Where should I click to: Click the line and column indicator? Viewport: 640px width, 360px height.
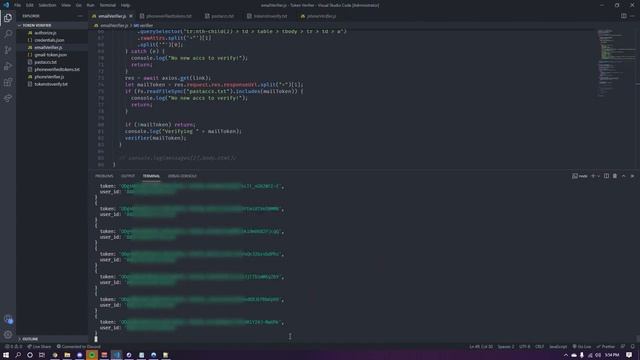[x=480, y=347]
